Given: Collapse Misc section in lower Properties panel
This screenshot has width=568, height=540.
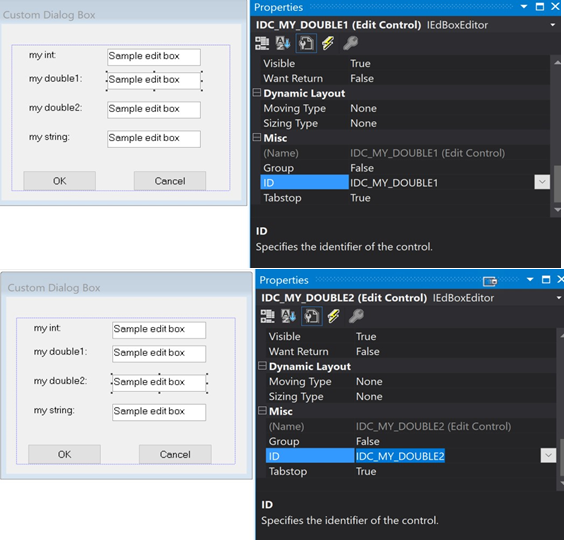Looking at the screenshot, I should click(x=262, y=411).
